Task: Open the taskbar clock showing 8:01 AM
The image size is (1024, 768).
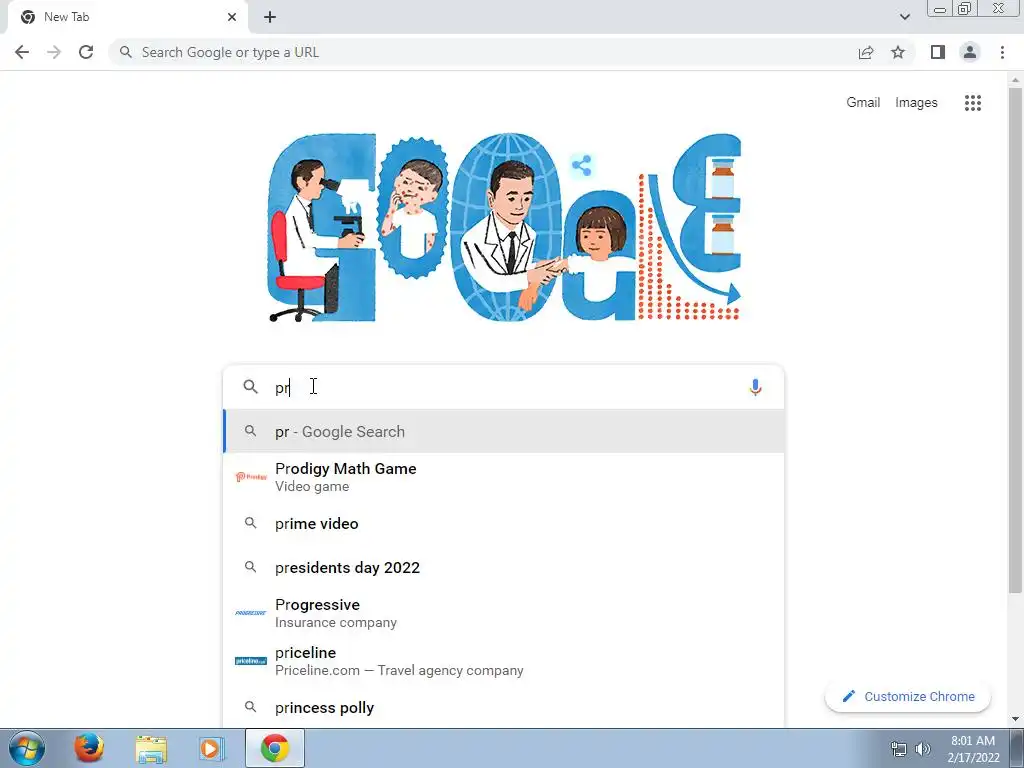Action: tap(973, 749)
